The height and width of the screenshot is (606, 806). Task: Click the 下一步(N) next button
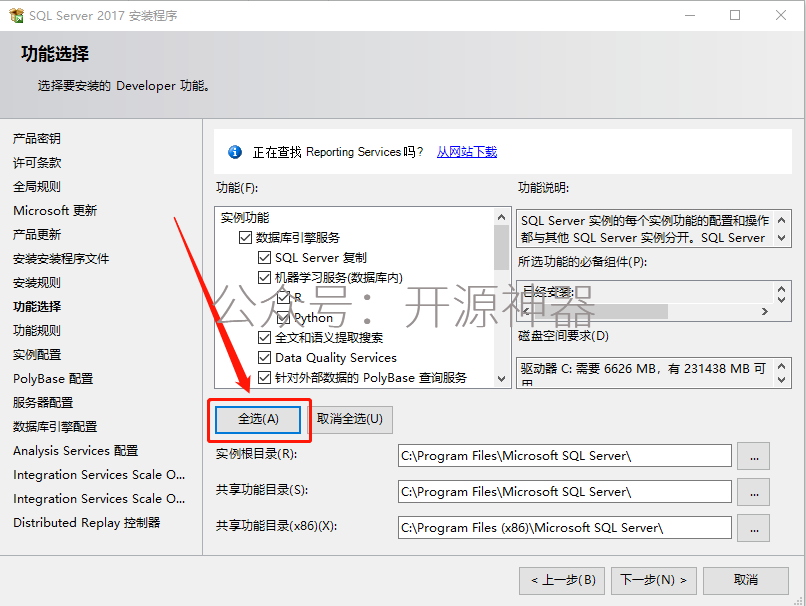click(x=653, y=581)
